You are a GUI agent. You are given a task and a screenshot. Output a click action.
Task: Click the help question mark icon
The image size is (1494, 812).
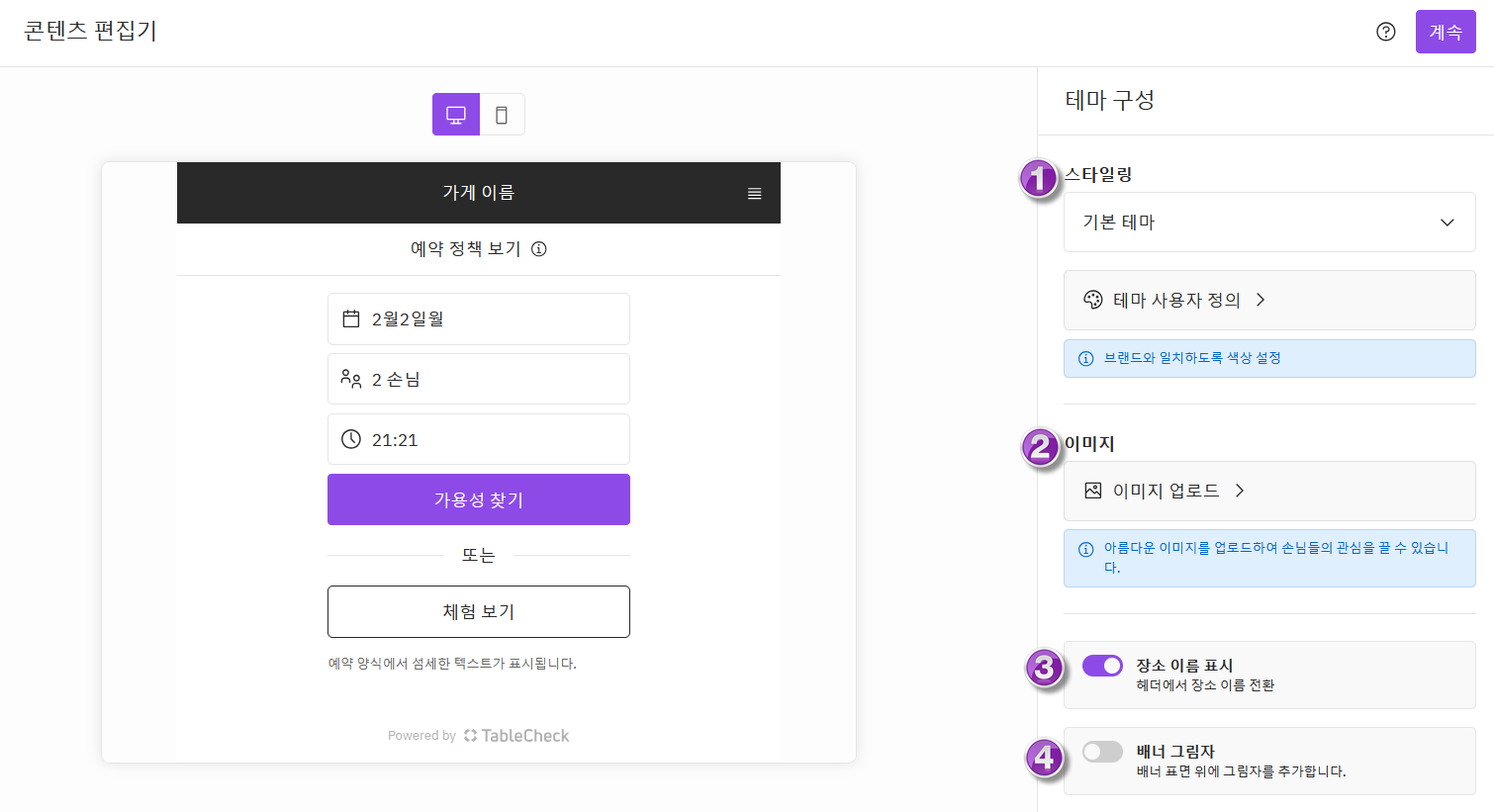pos(1385,32)
